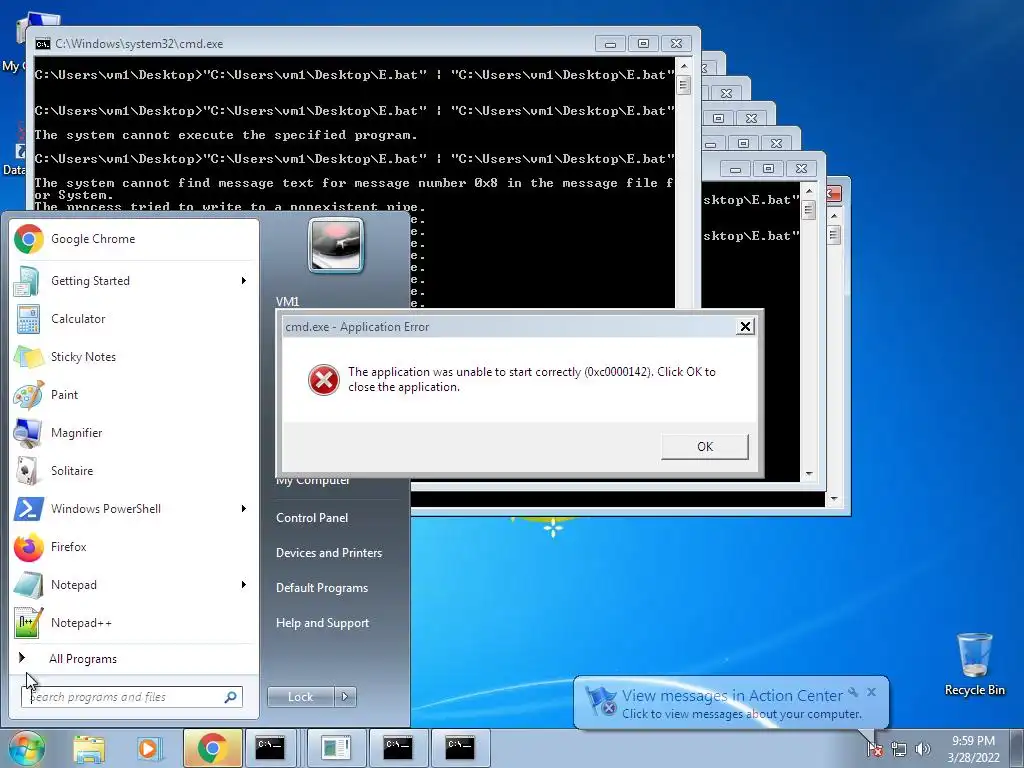Open shutdown options arrow next to Lock

click(x=345, y=697)
